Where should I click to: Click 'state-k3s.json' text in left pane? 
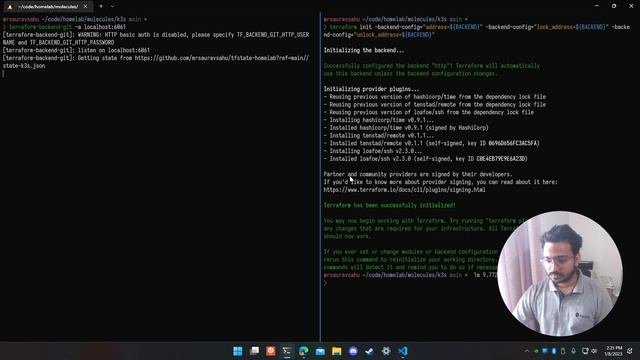(24, 66)
